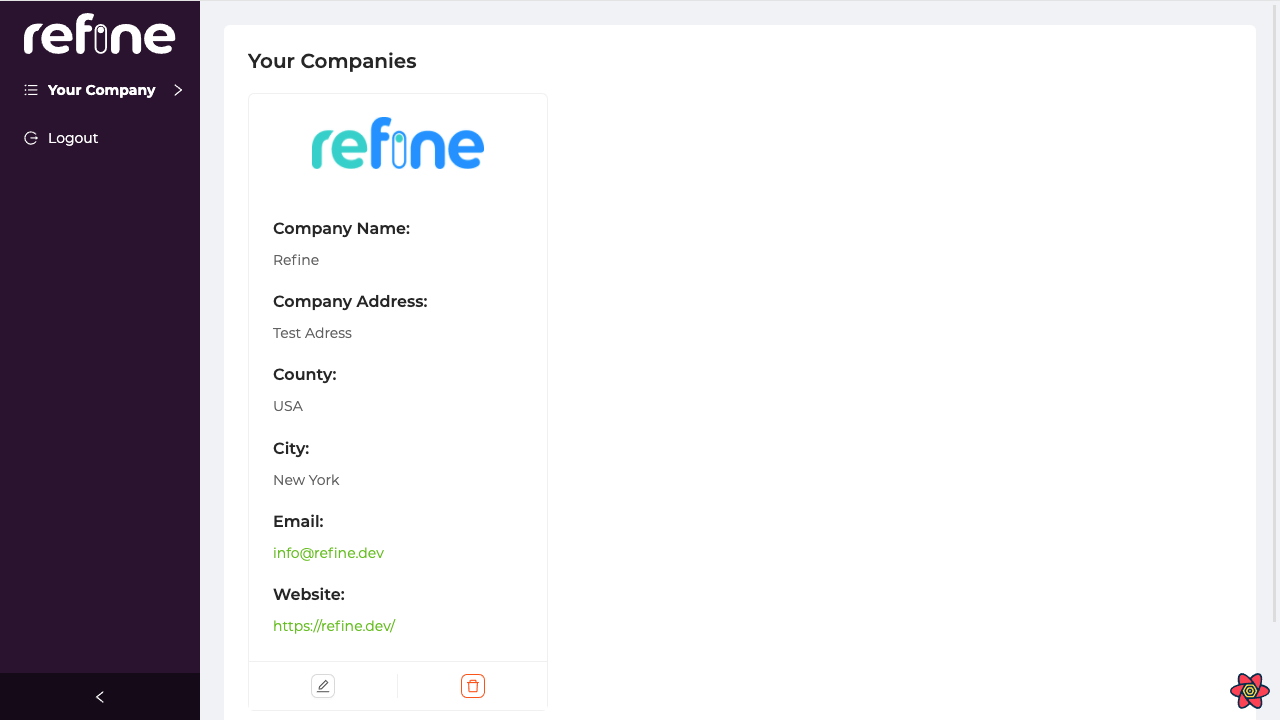Viewport: 1280px width, 720px height.
Task: Click the vertical page scrollbar
Action: point(1274,310)
